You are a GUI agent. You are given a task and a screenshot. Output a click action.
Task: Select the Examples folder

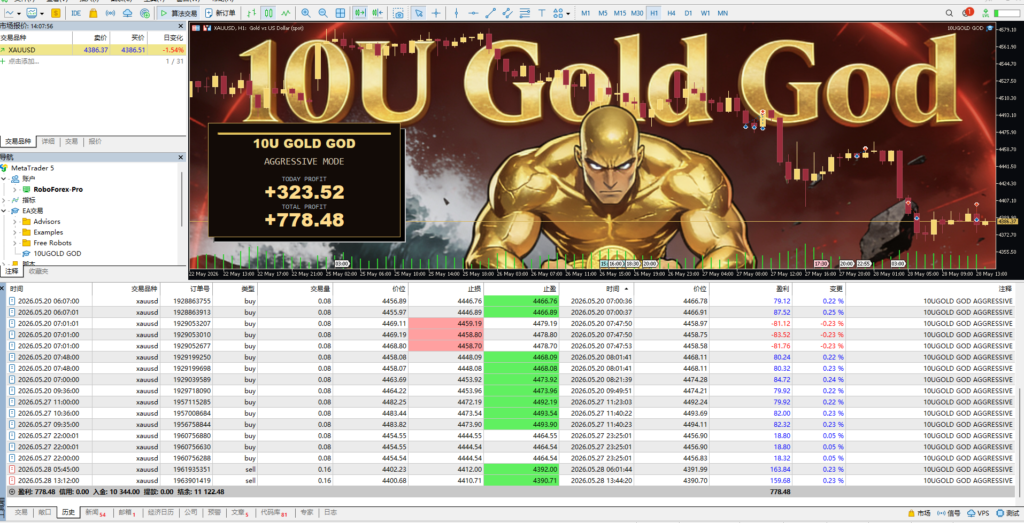[48, 232]
